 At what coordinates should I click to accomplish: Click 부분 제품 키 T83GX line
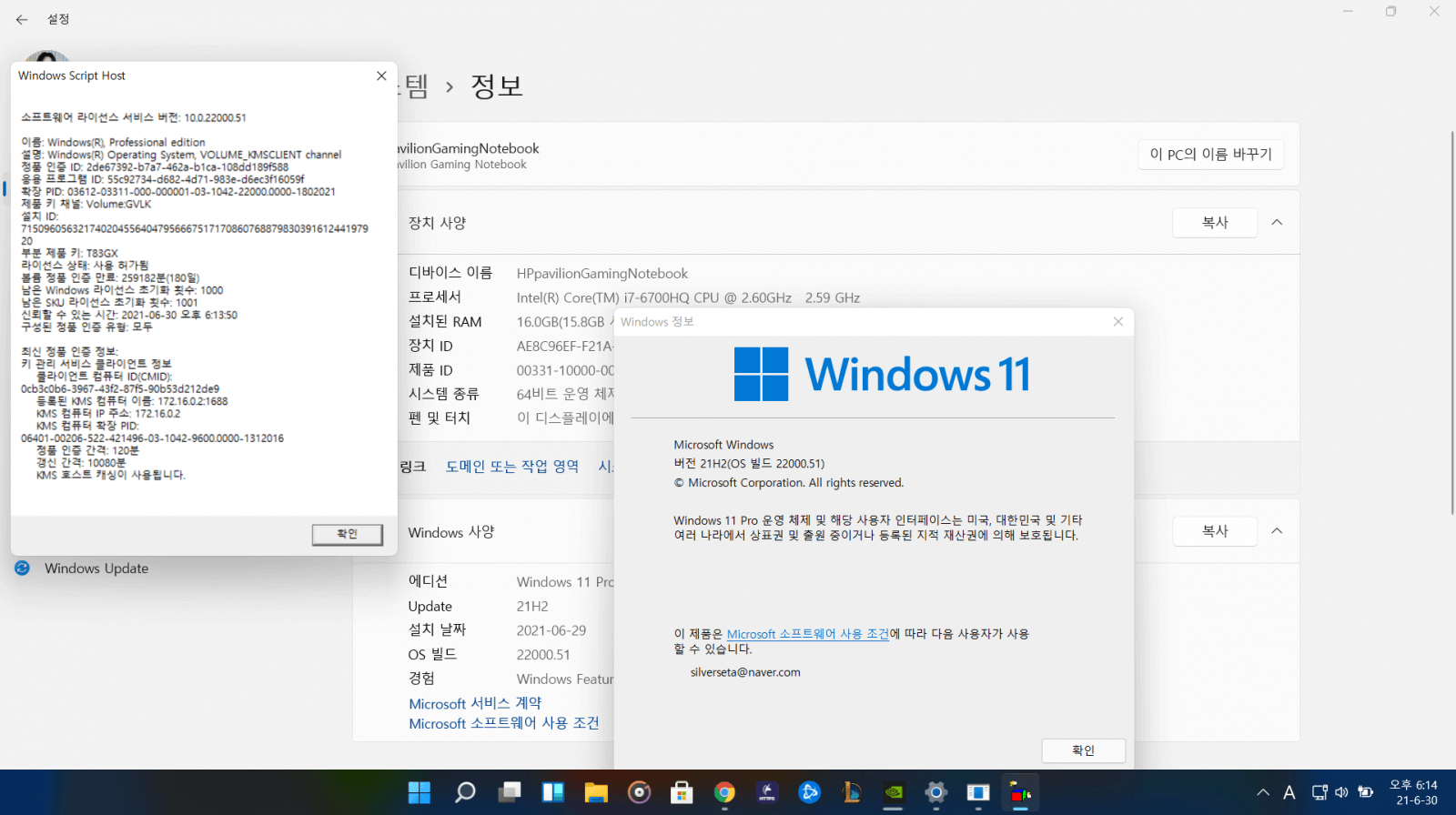point(69,253)
